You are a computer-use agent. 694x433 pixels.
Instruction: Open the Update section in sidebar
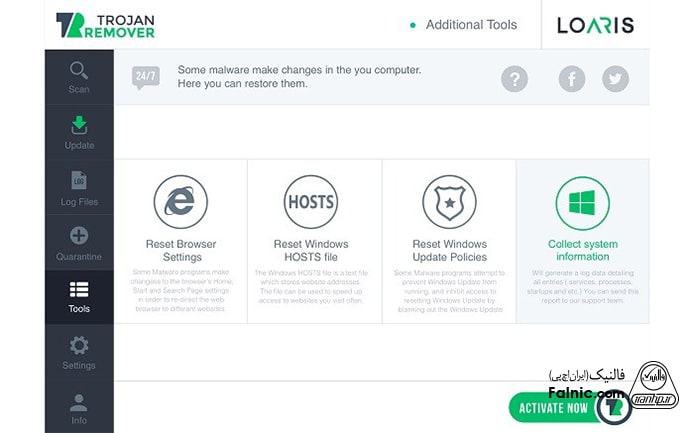coord(79,132)
